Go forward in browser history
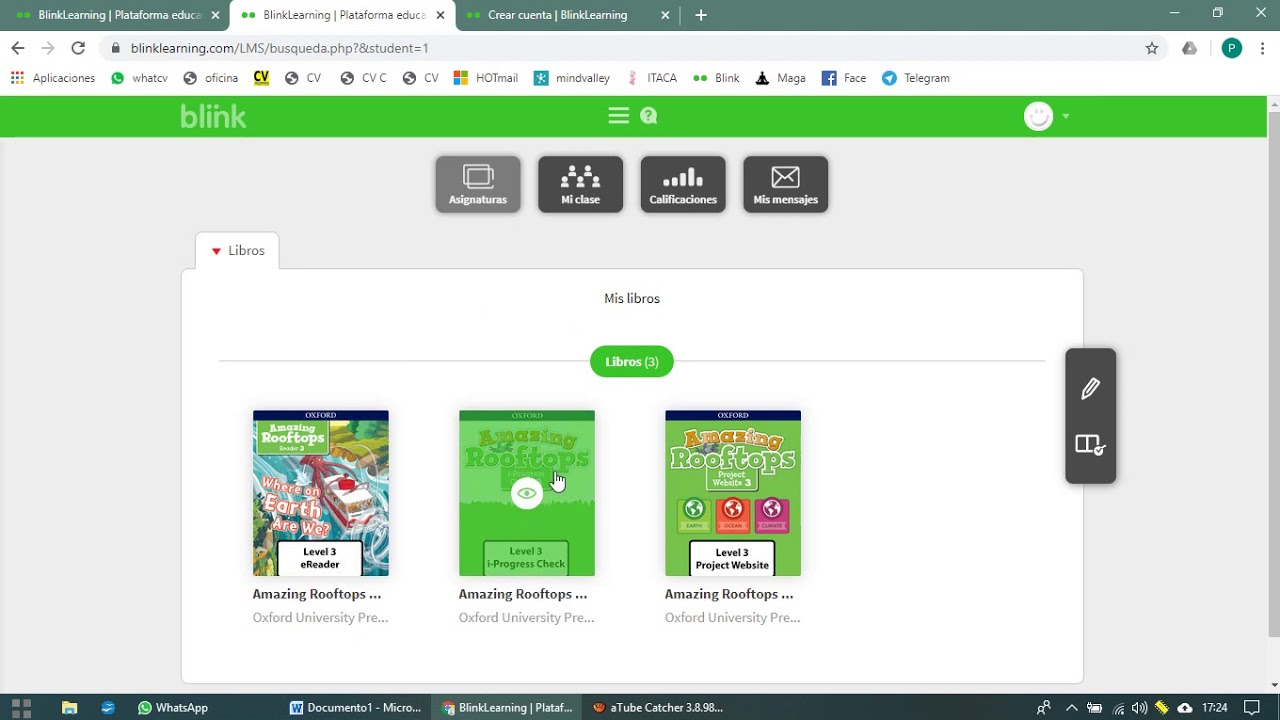Image resolution: width=1280 pixels, height=720 pixels. click(x=47, y=48)
